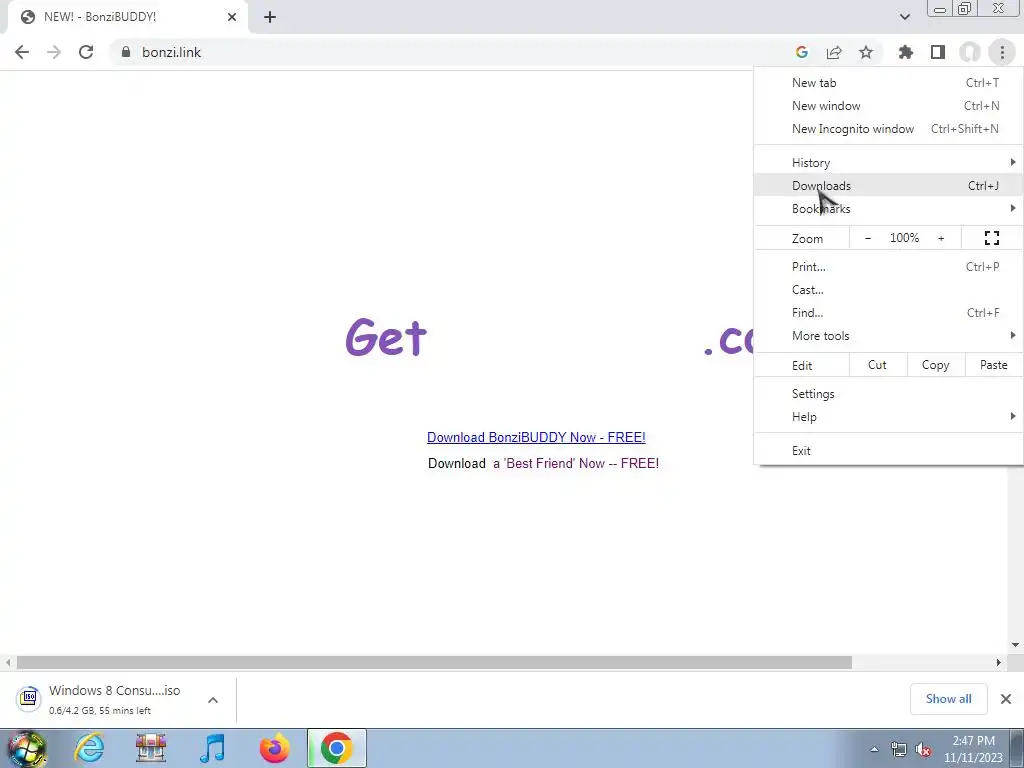Choose Exit from the menu

click(x=888, y=451)
